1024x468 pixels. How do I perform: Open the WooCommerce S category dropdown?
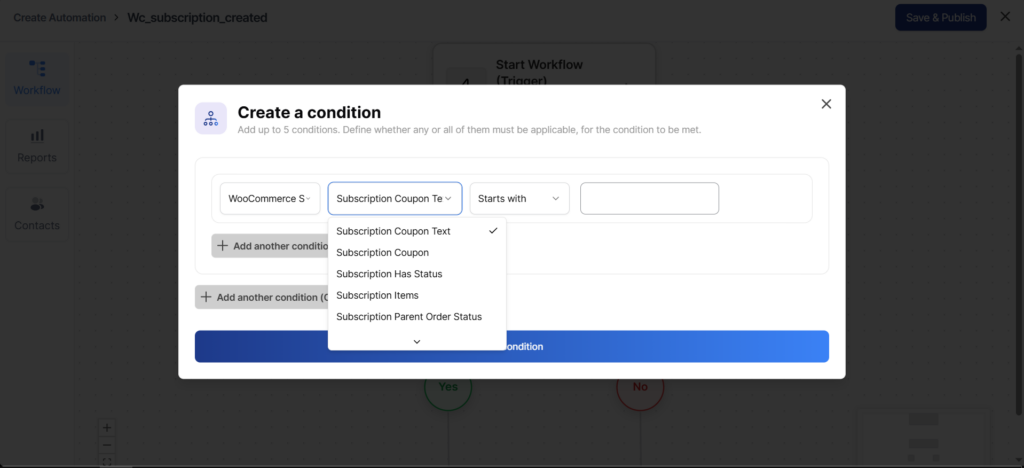click(270, 198)
